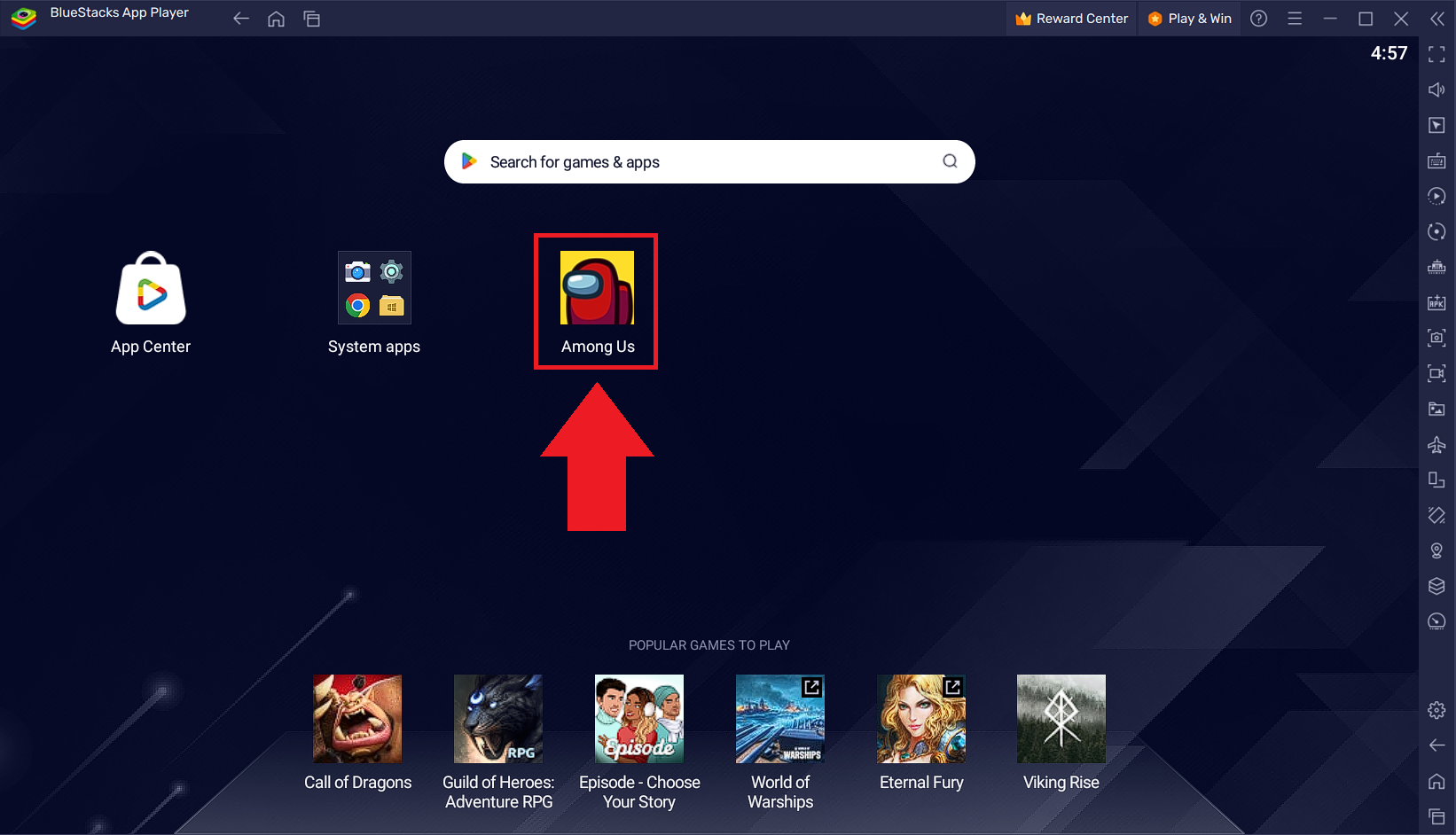This screenshot has height=835, width=1456.
Task: Open the Viking Rise game thumbnail
Action: (x=1061, y=719)
